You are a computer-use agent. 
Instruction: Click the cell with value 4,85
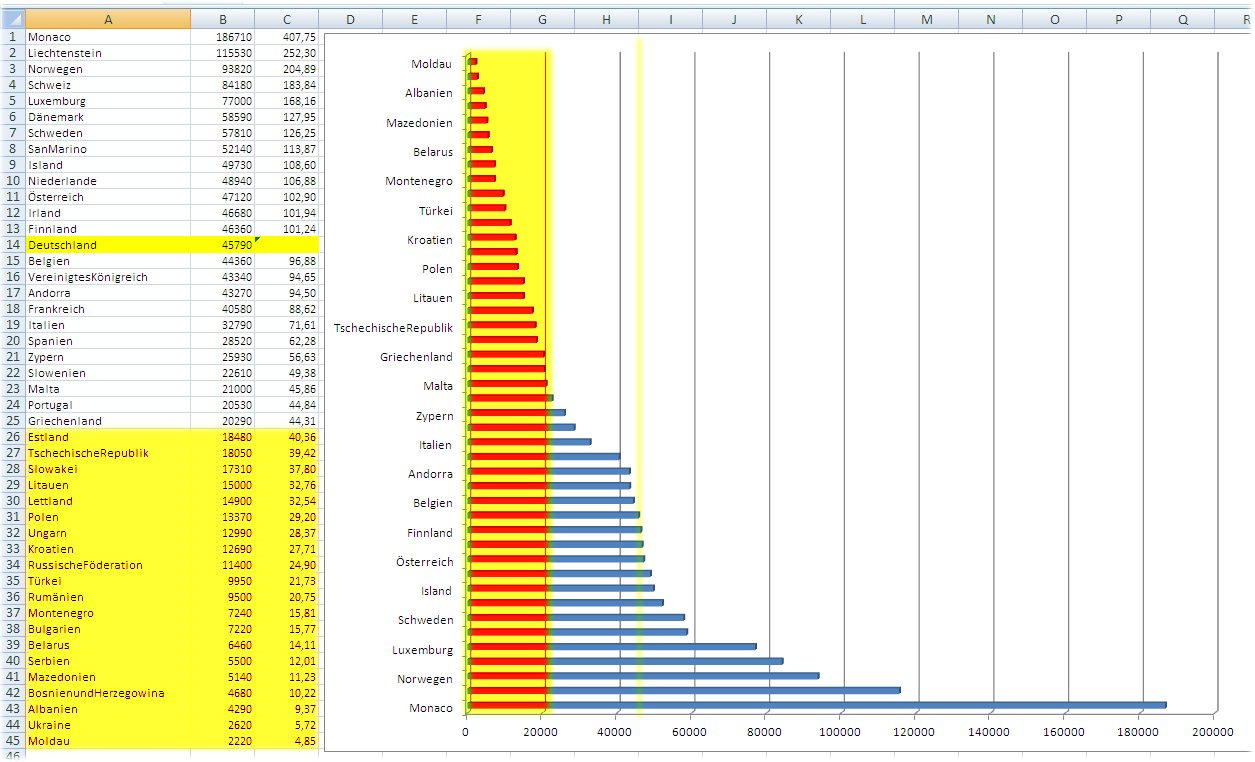[286, 741]
